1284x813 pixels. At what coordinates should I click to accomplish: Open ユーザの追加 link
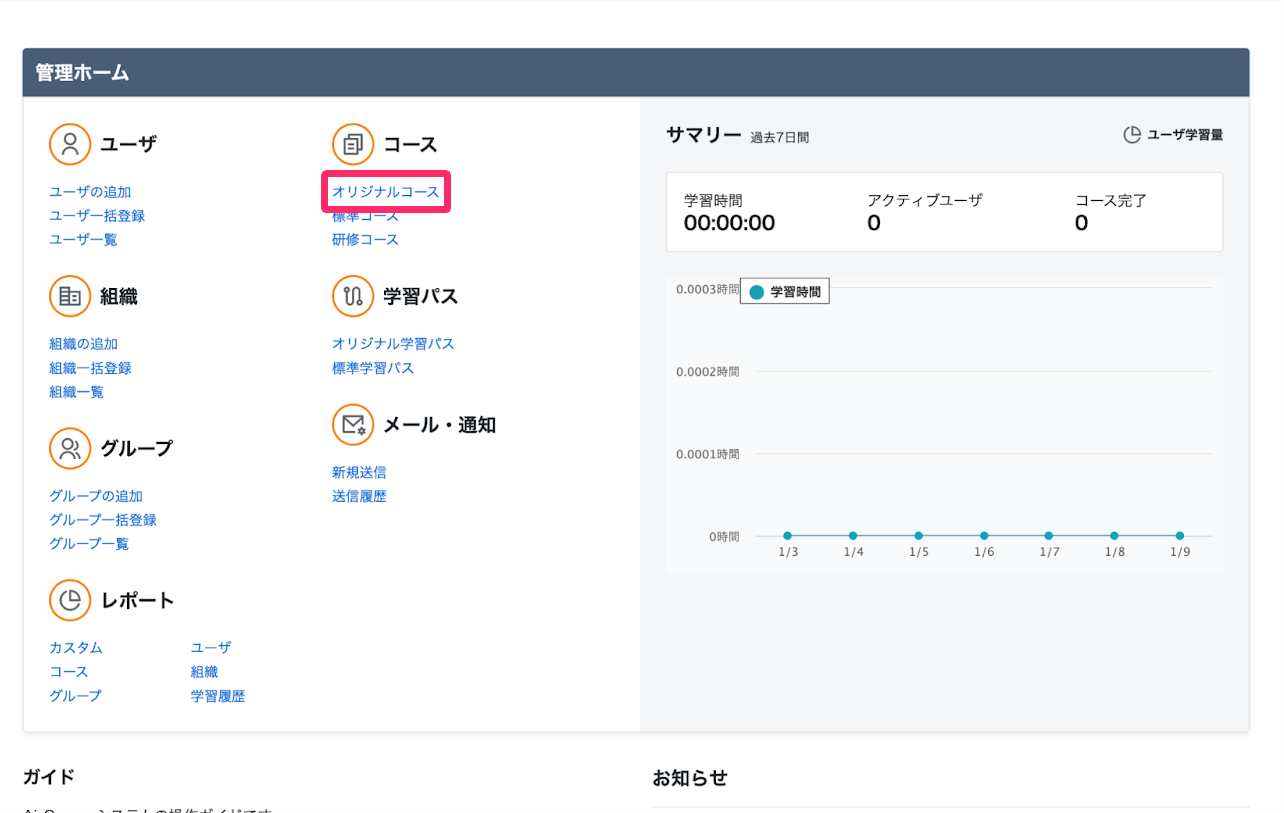pyautogui.click(x=90, y=192)
